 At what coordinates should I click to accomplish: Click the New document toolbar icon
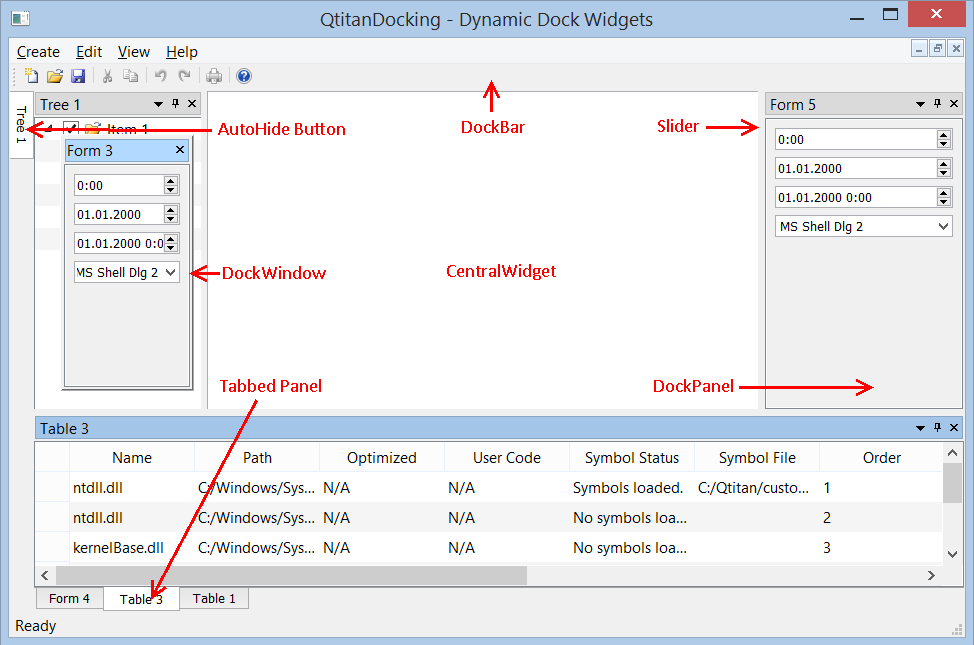click(x=31, y=76)
